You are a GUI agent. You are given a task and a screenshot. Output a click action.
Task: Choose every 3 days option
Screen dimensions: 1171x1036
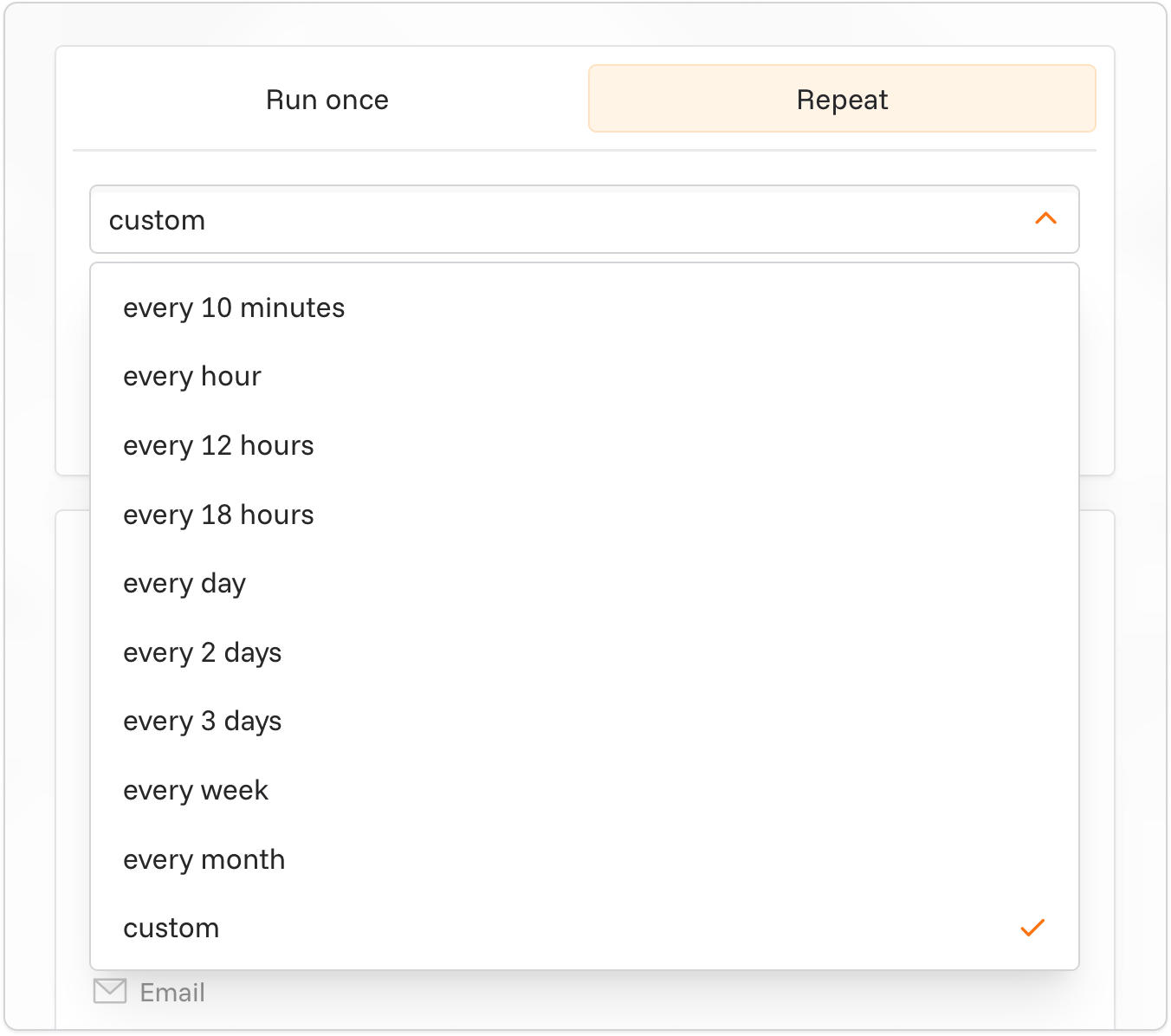(585, 722)
